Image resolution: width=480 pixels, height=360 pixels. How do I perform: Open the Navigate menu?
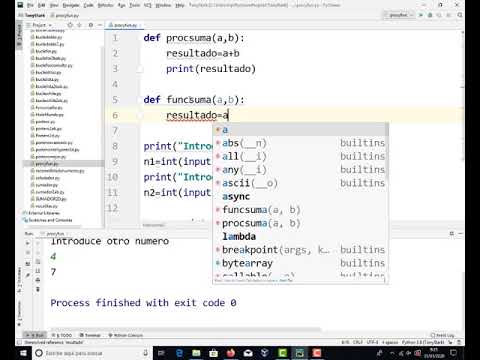pyautogui.click(x=71, y=5)
